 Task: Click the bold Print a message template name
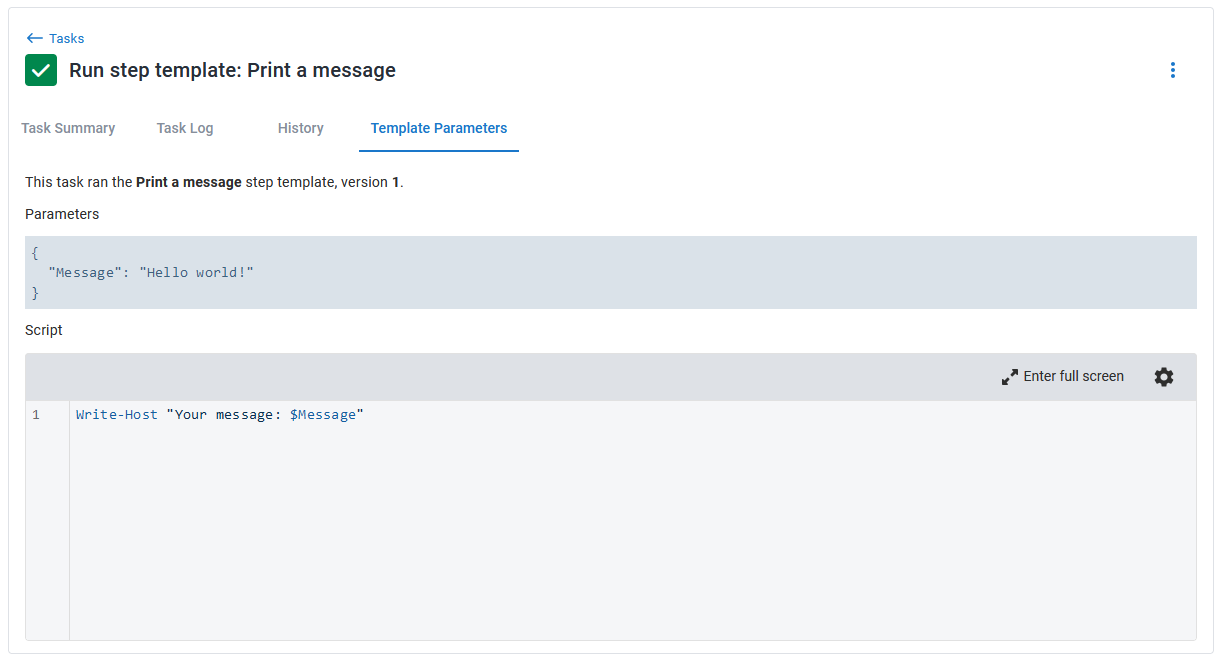click(189, 182)
